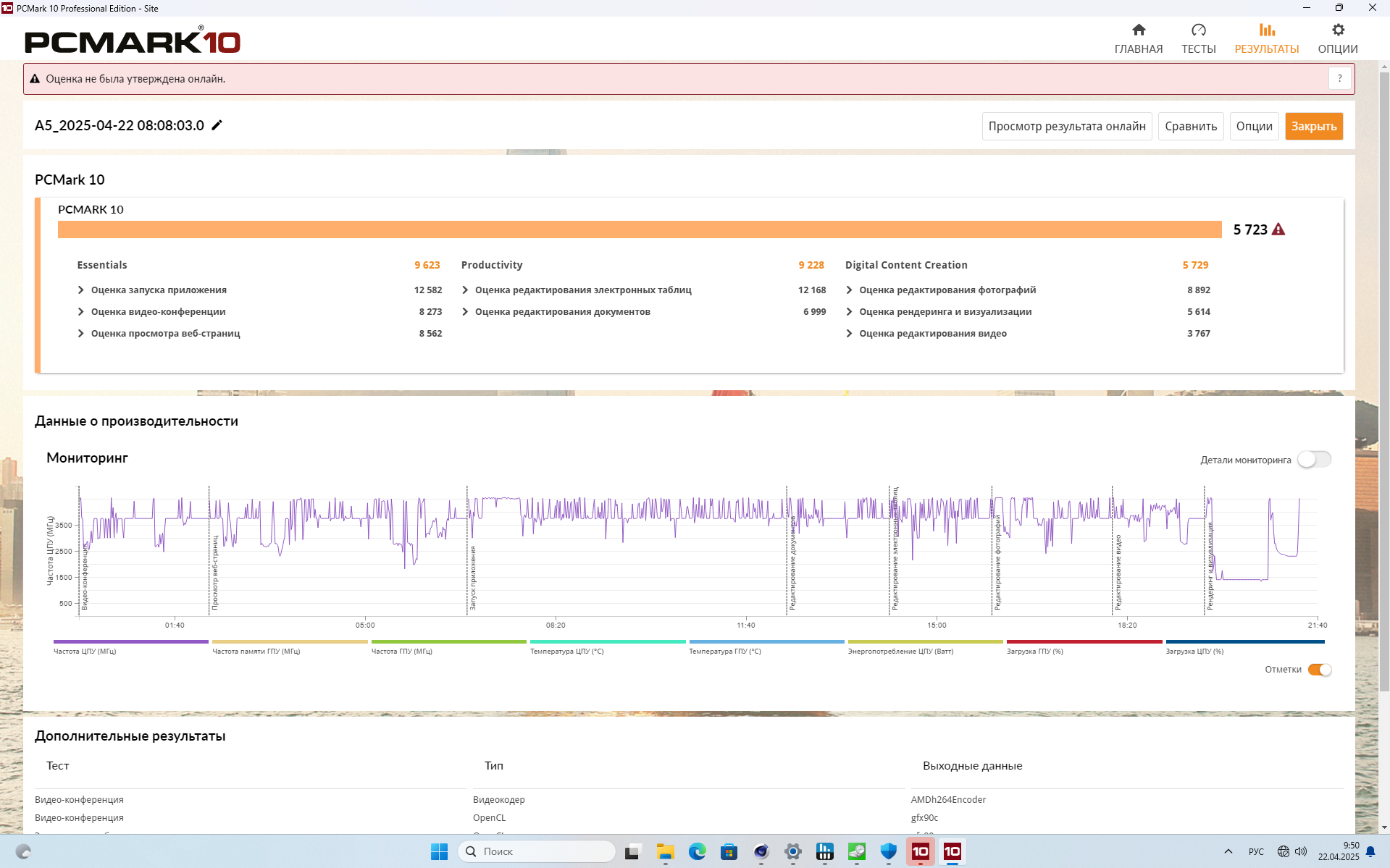Turn off the Отметки toggle
1390x868 pixels.
pos(1319,670)
